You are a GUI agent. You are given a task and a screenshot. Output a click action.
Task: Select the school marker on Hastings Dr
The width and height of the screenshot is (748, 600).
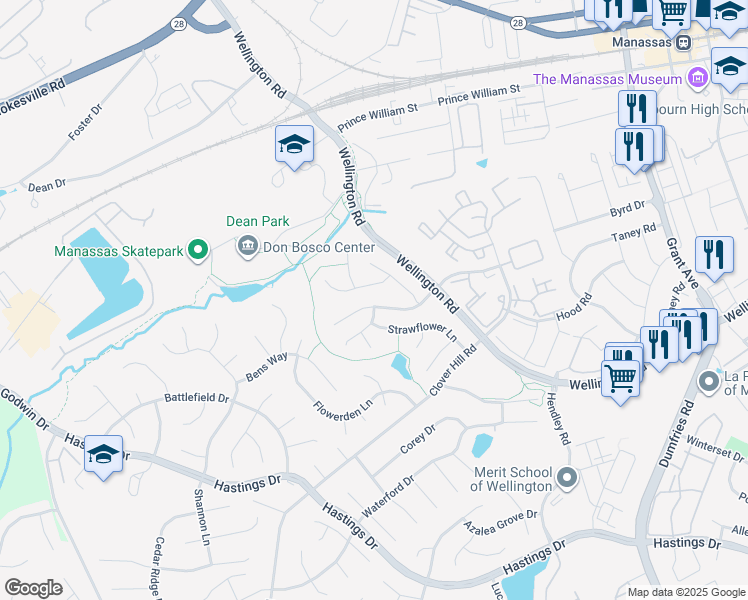pyautogui.click(x=104, y=455)
